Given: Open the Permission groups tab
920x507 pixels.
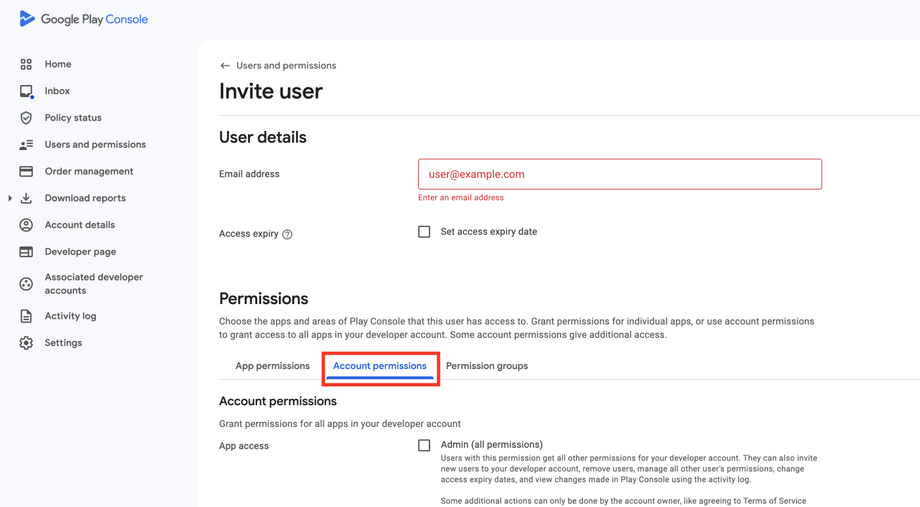Looking at the screenshot, I should pos(487,366).
